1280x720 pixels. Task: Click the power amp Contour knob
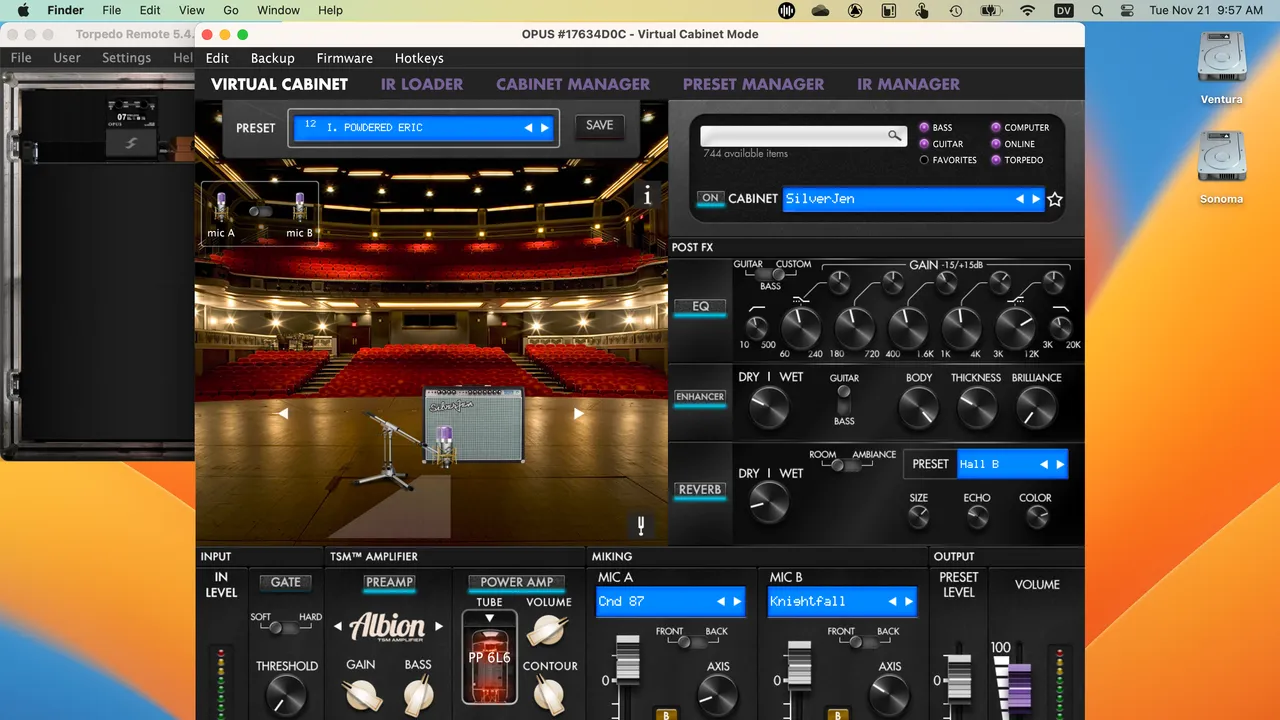(549, 693)
